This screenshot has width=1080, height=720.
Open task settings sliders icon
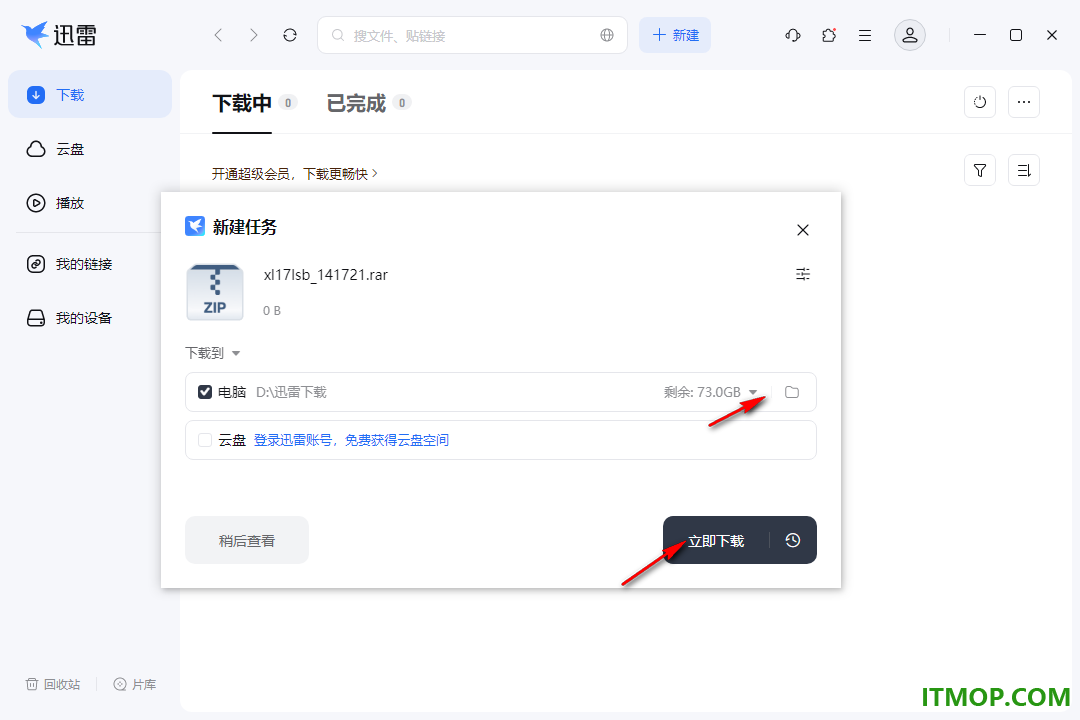802,274
